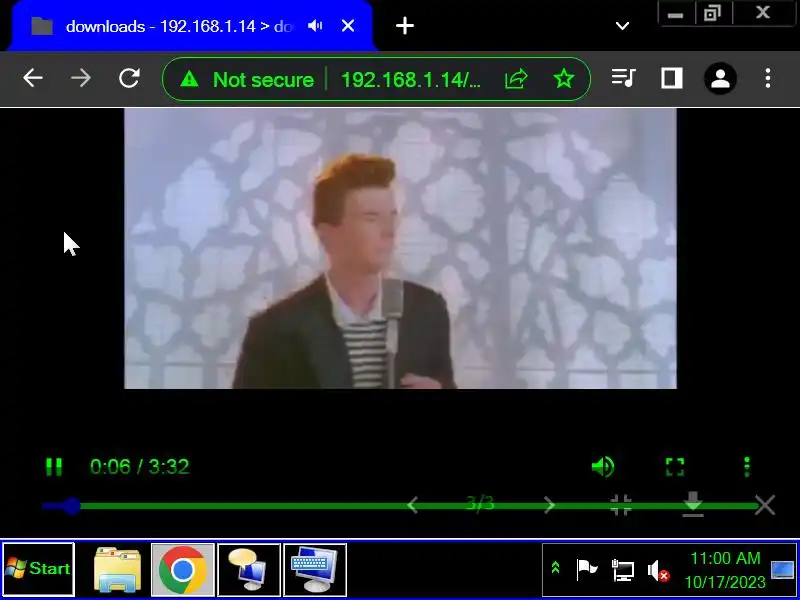Open the clock showing 11:00 AM
The width and height of the screenshot is (800, 600).
point(724,570)
